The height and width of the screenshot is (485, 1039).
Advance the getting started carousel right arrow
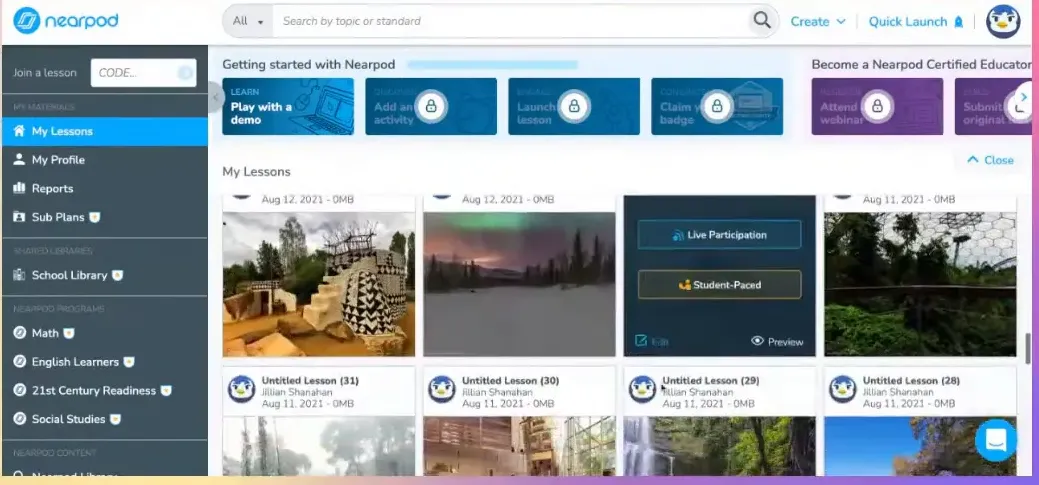click(x=1023, y=98)
